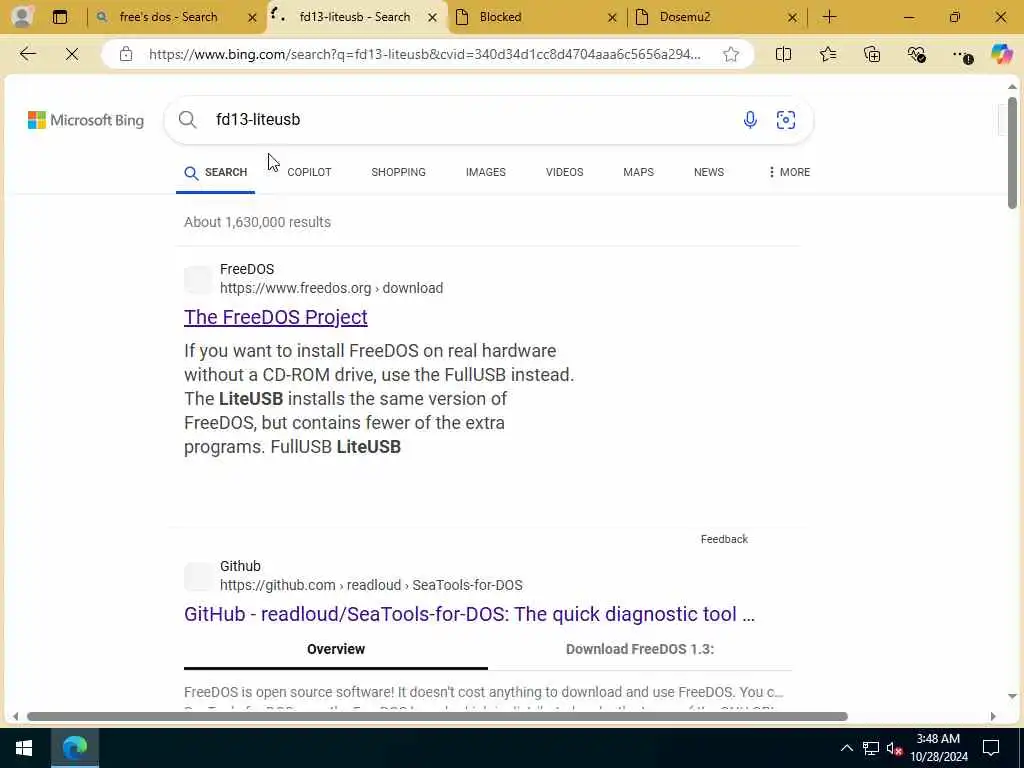This screenshot has width=1024, height=768.
Task: Click the scroll left arrow
Action: pyautogui.click(x=16, y=716)
